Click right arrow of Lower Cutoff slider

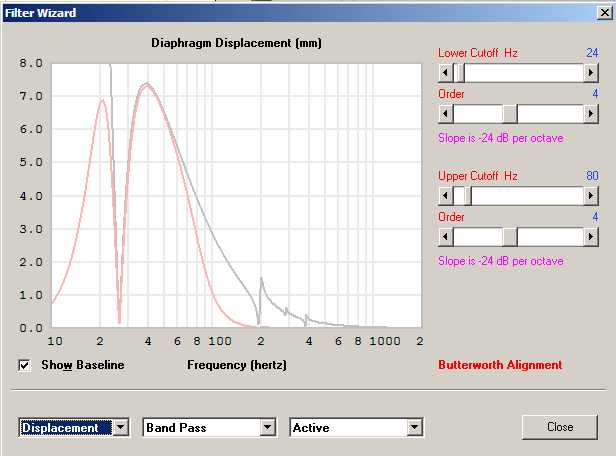590,73
